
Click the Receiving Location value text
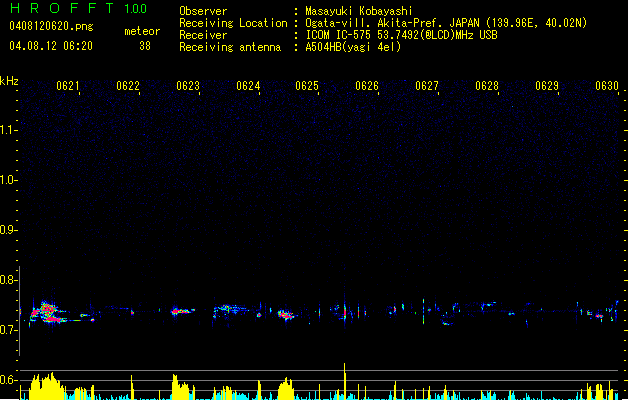tap(446, 23)
